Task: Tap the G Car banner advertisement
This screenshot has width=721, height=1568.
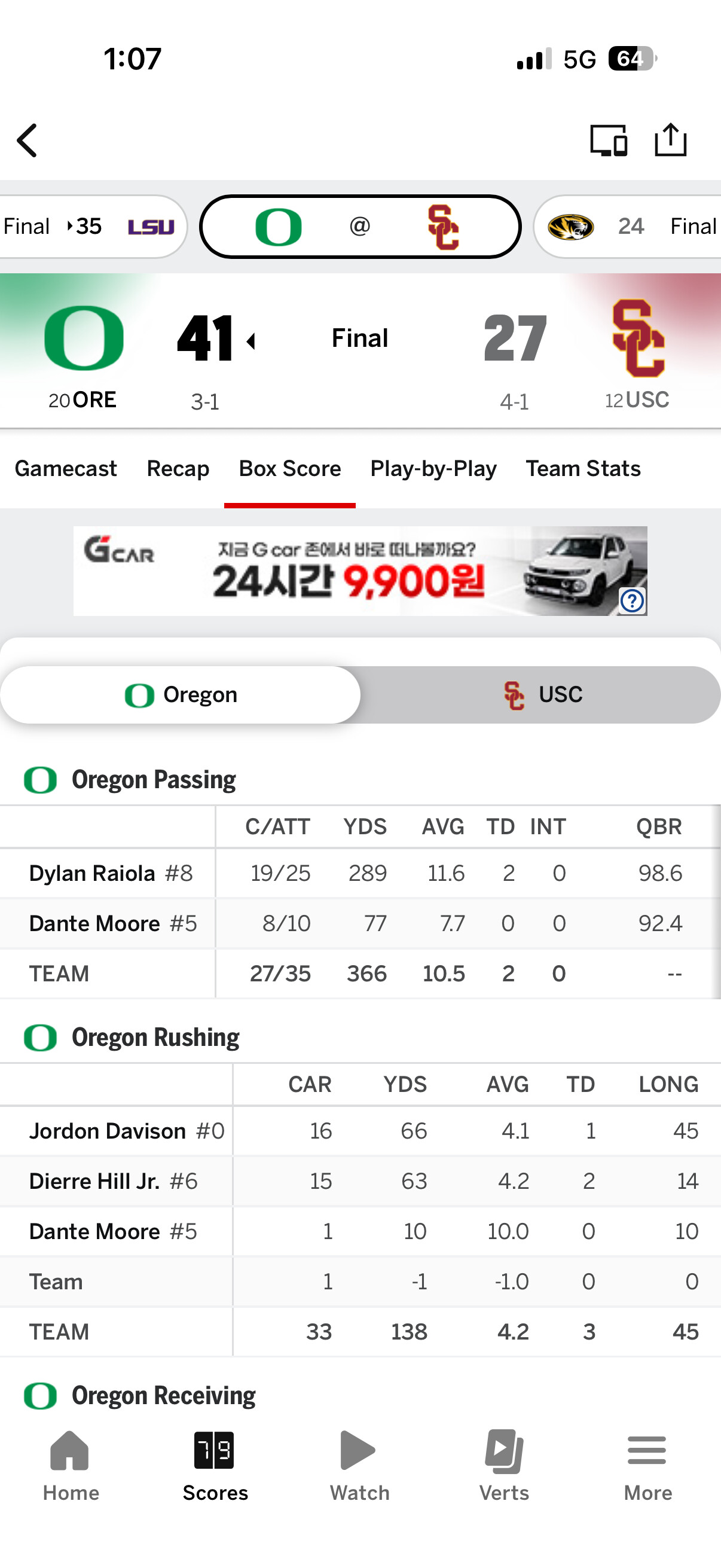Action: 360,571
